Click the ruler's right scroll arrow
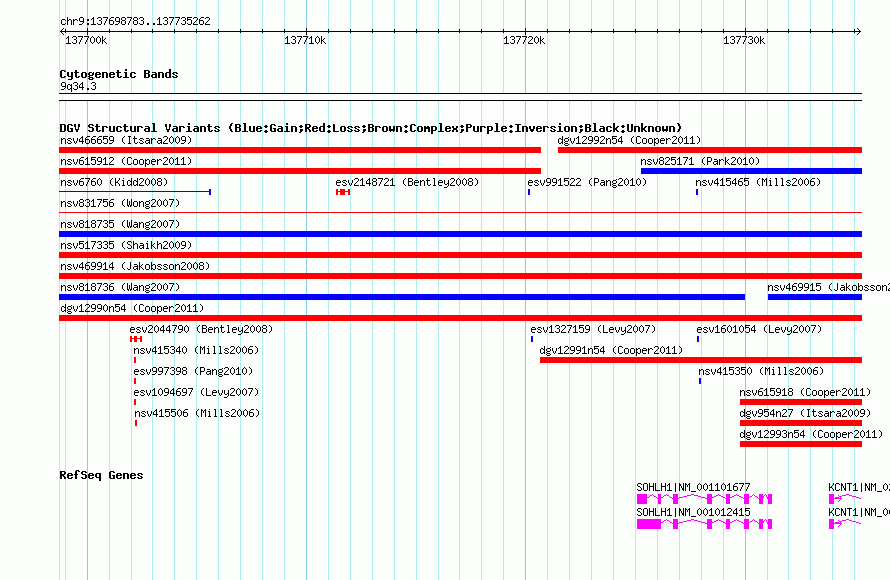This screenshot has width=890, height=580. point(858,32)
